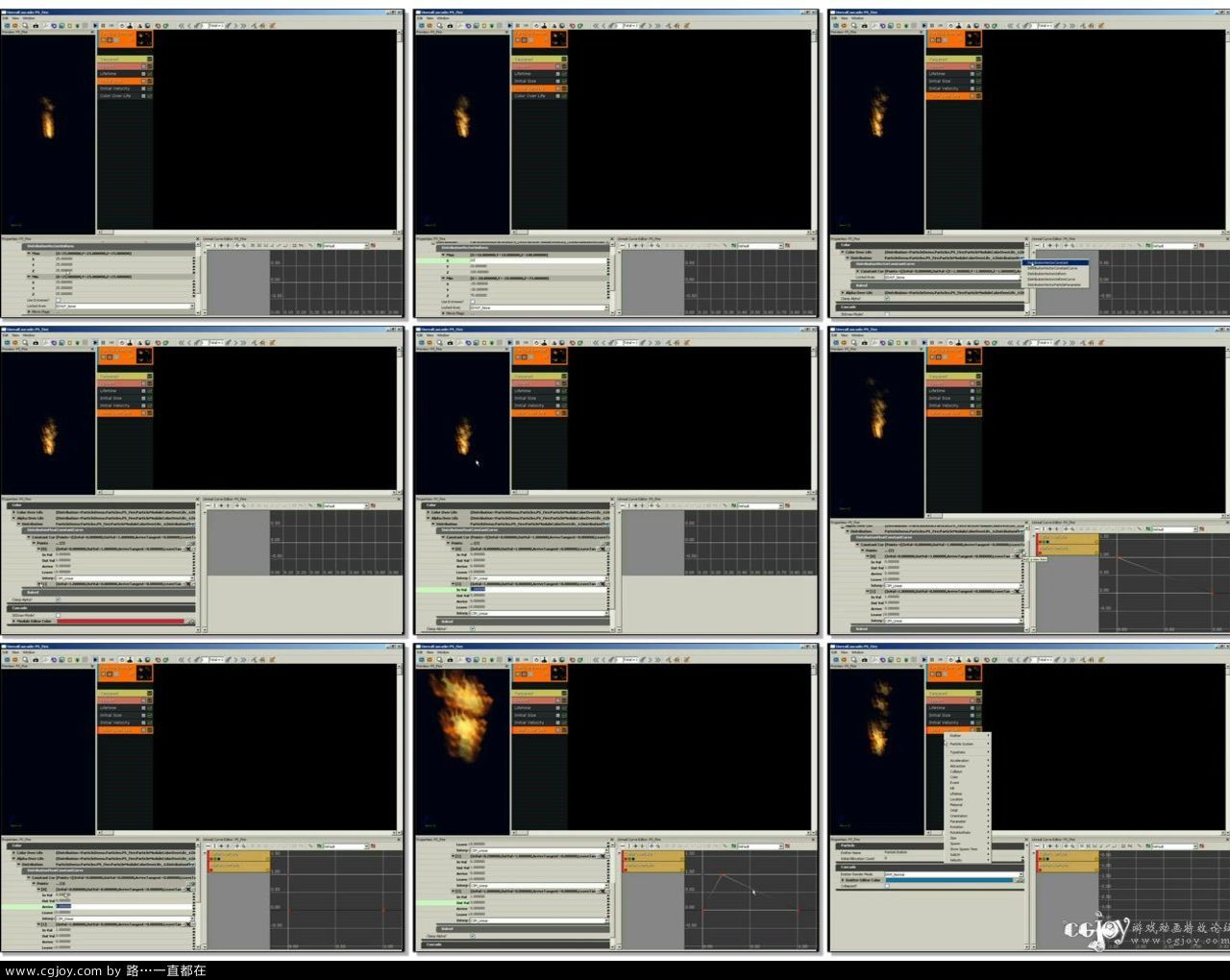Image resolution: width=1230 pixels, height=980 pixels.
Task: Choose the highlighted DistributionVectorConstant option in the third frame
Action: pos(1056,262)
